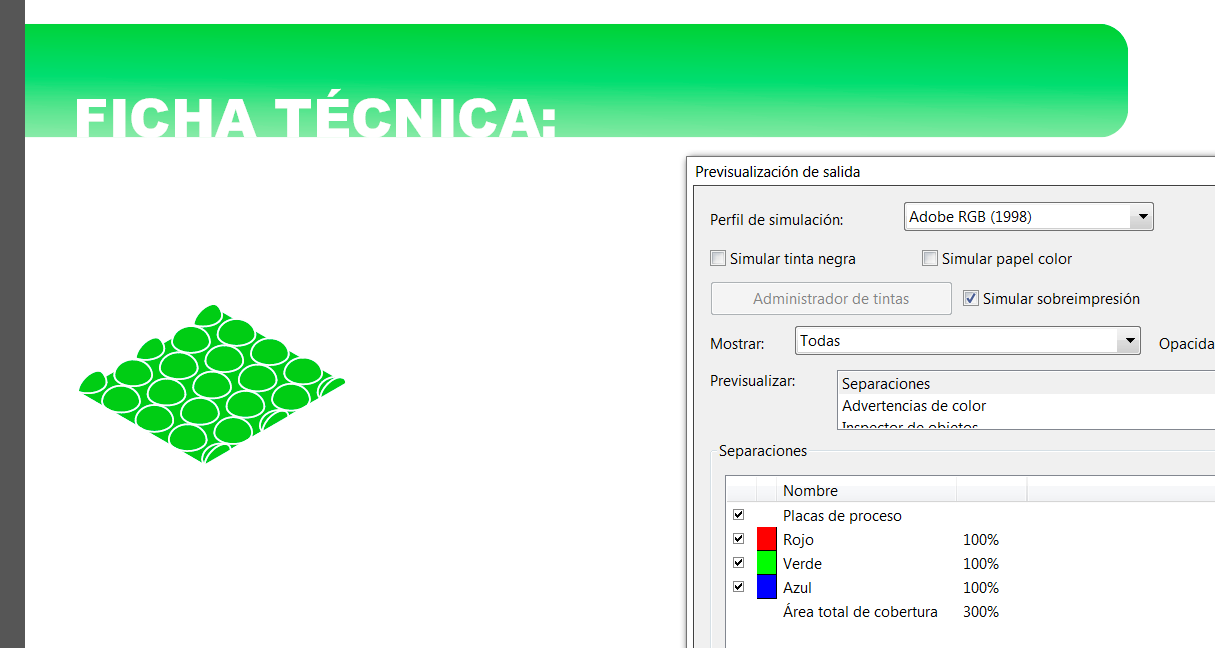Select Inspector de objetos preview option
Viewport: 1215px width, 648px height.
coord(910,425)
